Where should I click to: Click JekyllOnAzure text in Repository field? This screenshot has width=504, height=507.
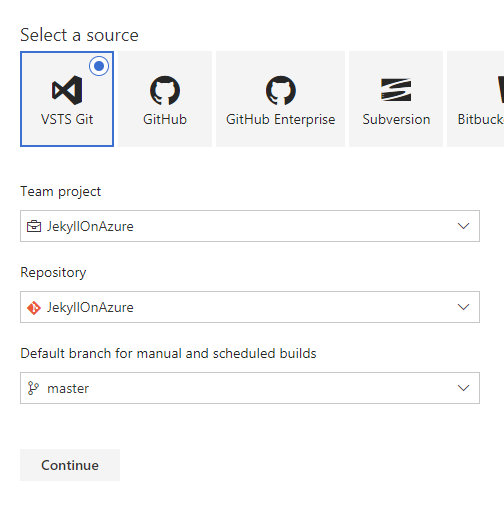click(90, 308)
